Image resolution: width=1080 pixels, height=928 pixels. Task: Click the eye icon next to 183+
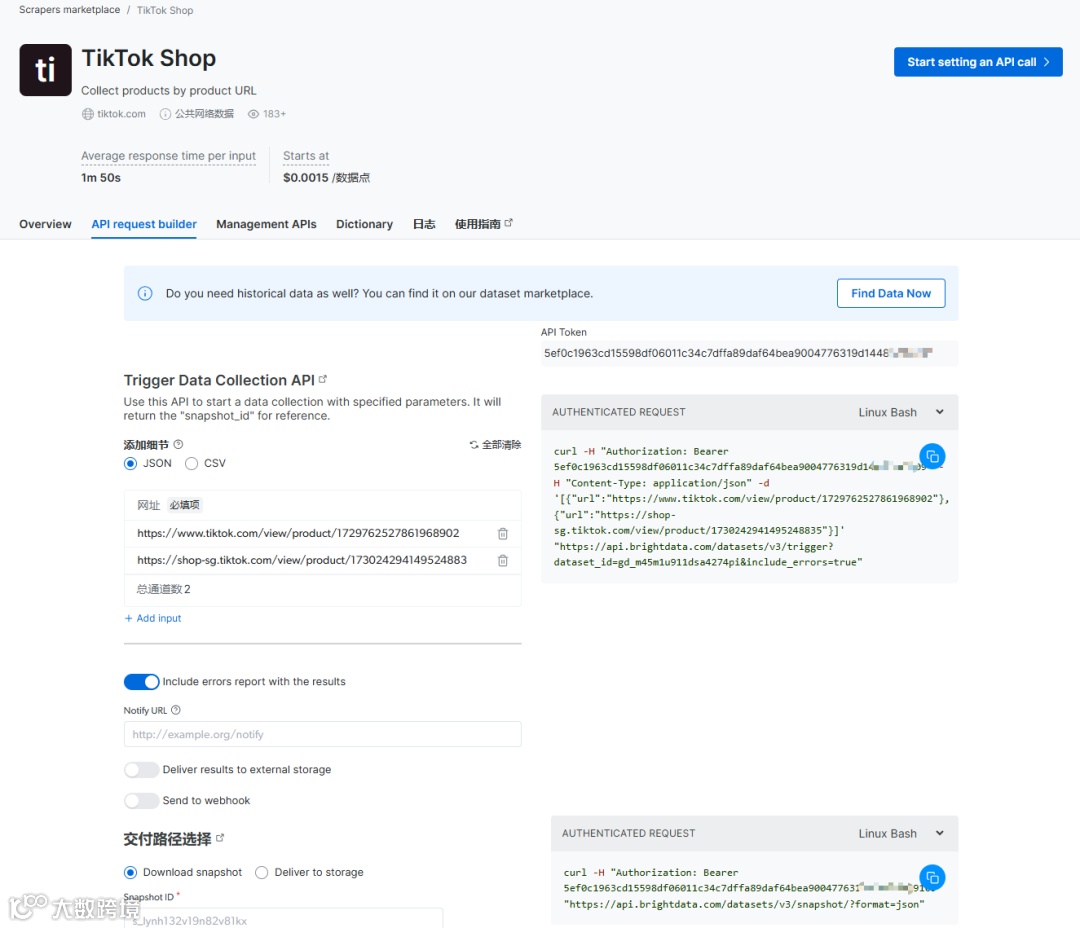point(253,114)
